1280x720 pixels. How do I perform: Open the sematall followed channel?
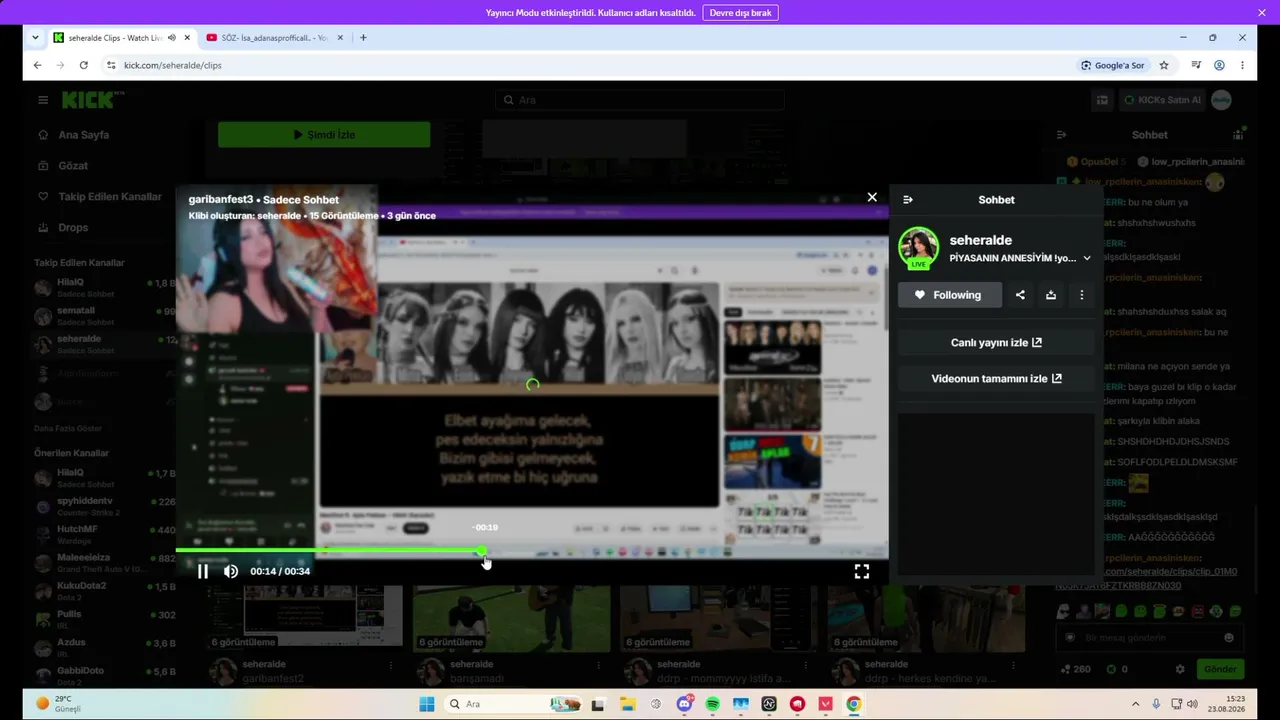[x=105, y=316]
